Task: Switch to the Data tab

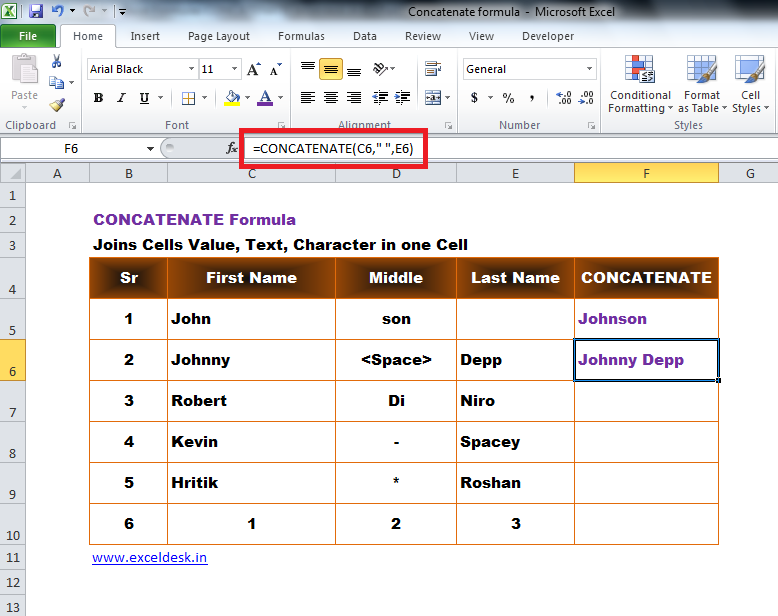Action: click(x=365, y=36)
